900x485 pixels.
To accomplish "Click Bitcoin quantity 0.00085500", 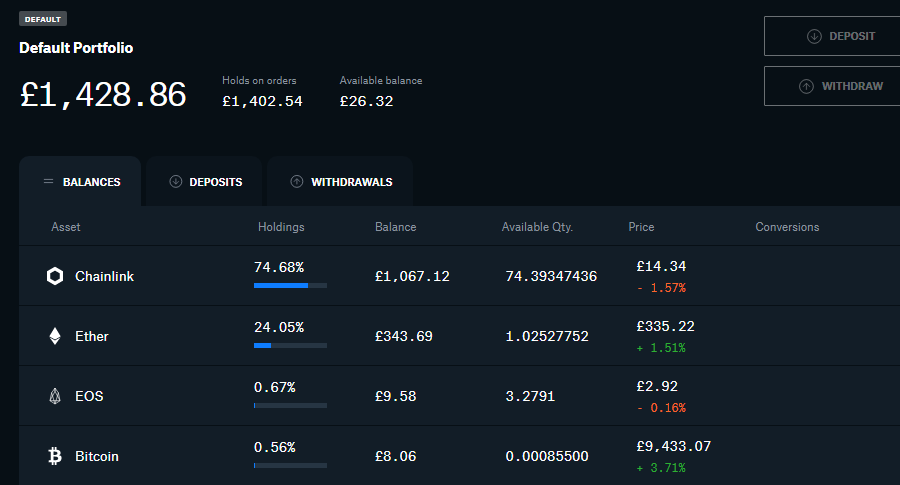I will 547,456.
